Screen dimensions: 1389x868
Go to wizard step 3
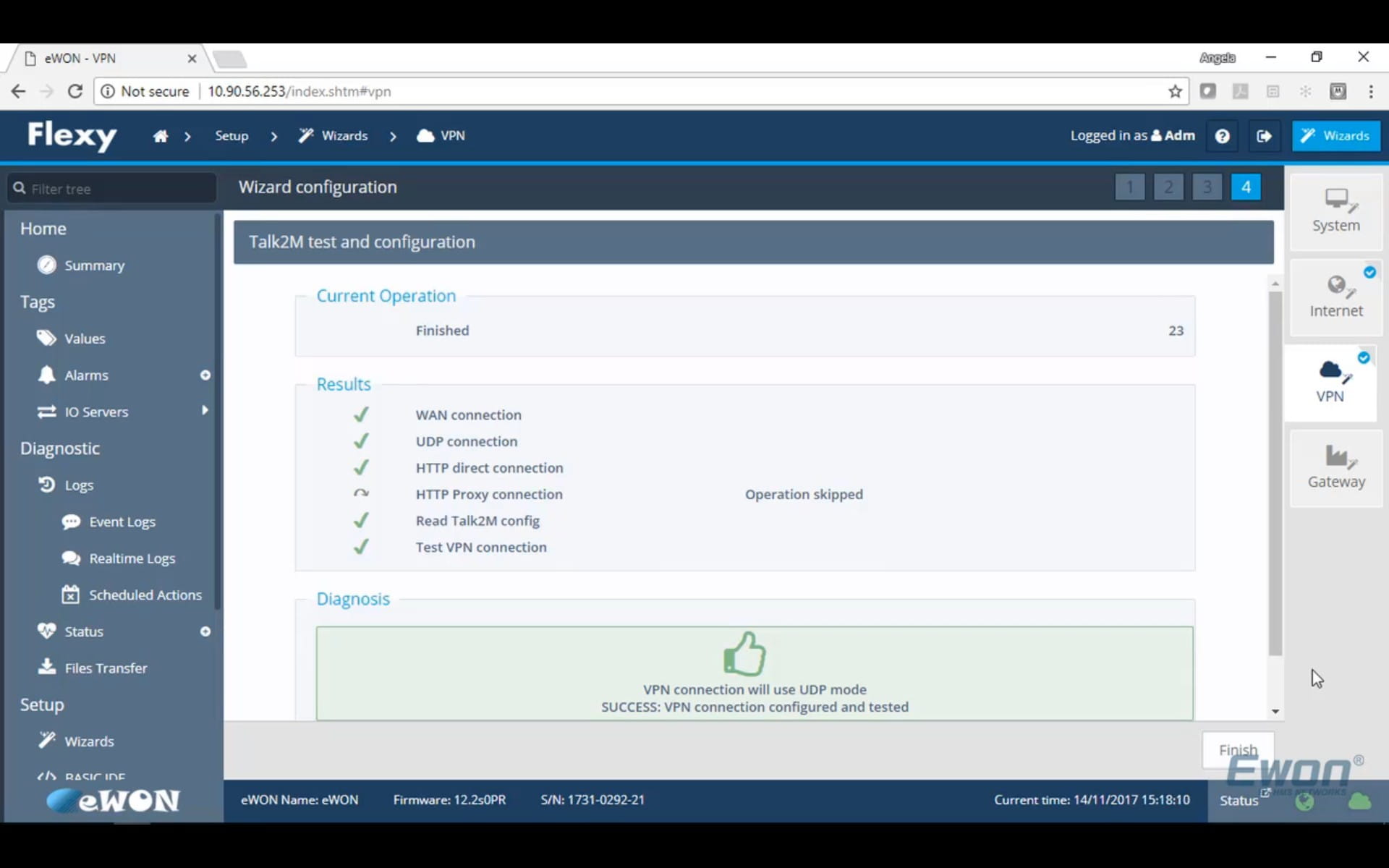[x=1207, y=187]
